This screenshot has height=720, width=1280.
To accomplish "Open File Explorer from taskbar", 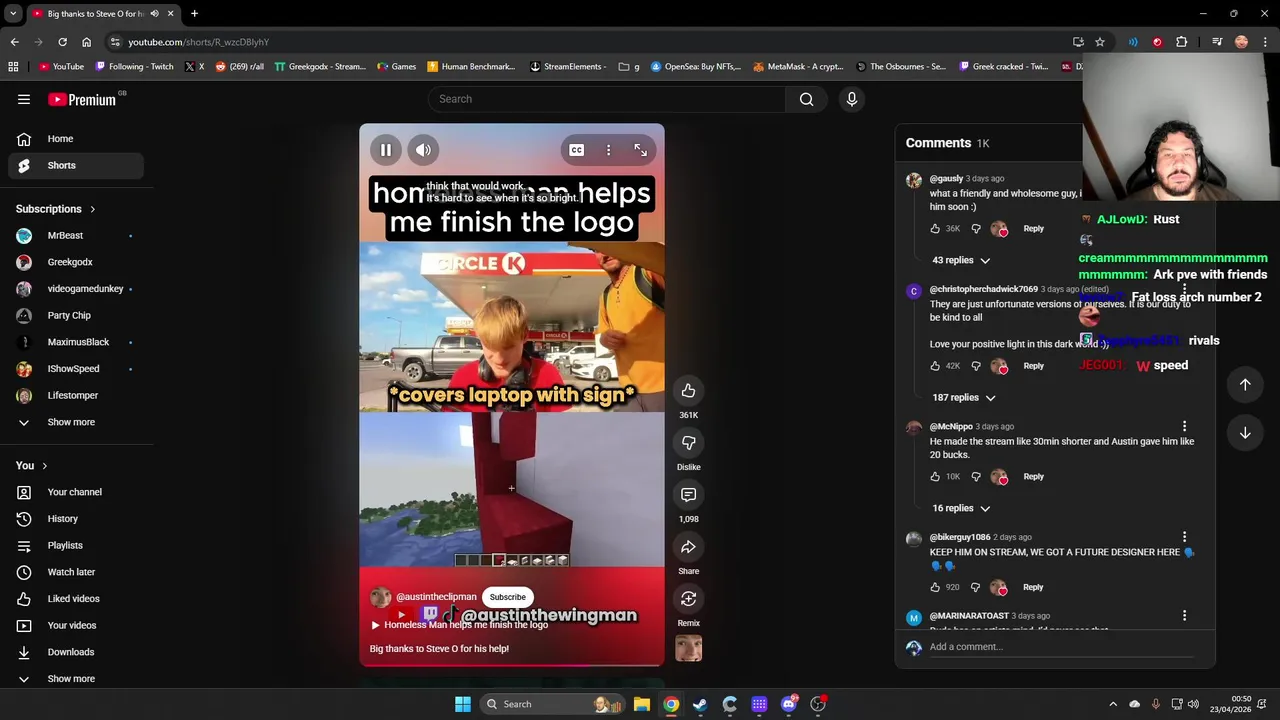I will pyautogui.click(x=641, y=704).
